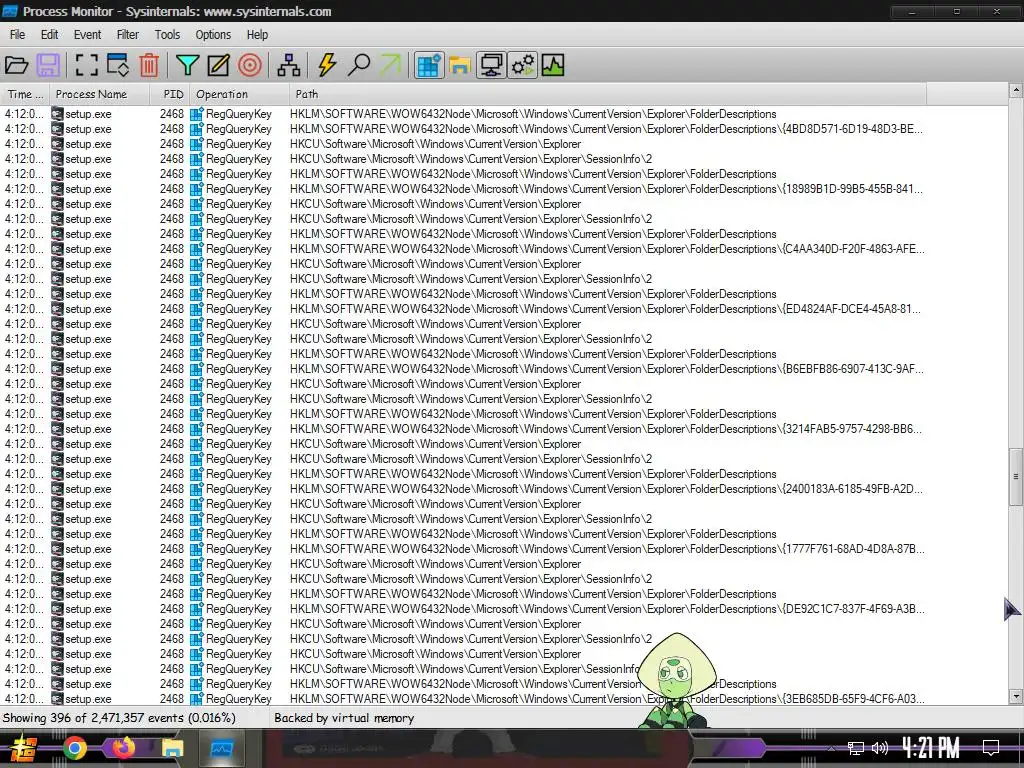Click the Time column header
This screenshot has width=1024, height=768.
point(25,94)
